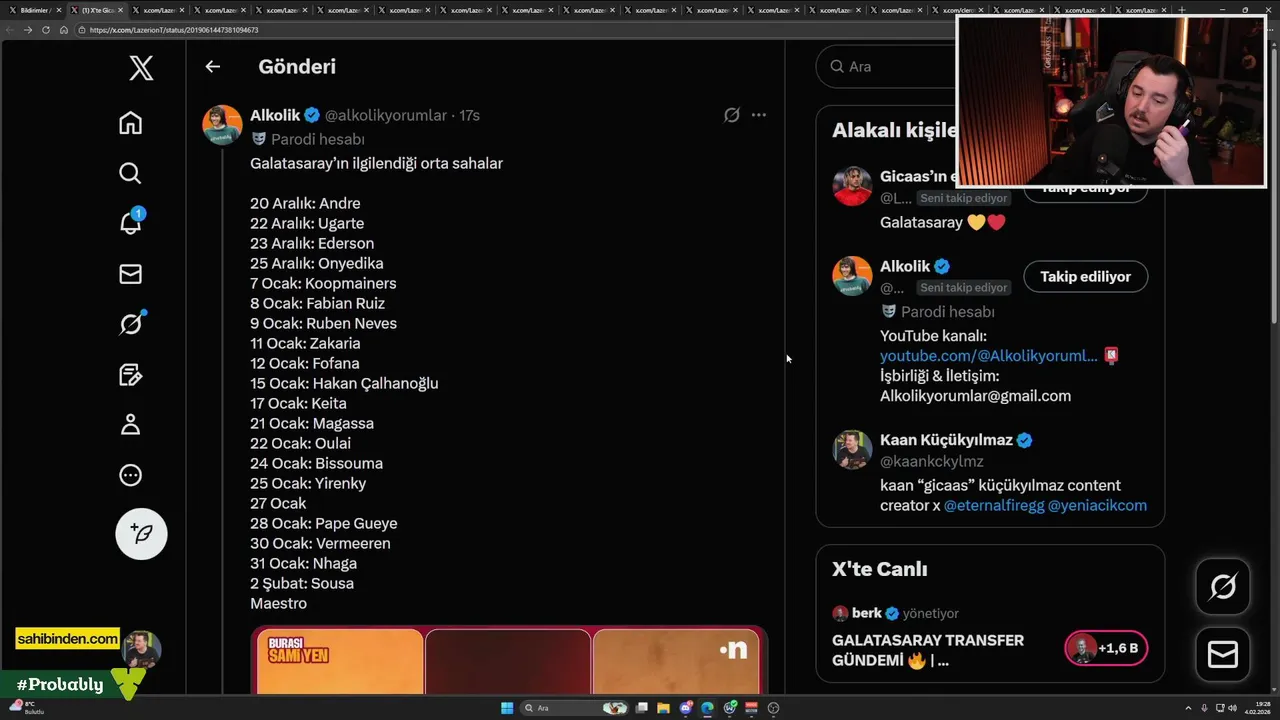Image resolution: width=1280 pixels, height=720 pixels.
Task: Click the Alakalı kişiler heading
Action: pos(895,130)
